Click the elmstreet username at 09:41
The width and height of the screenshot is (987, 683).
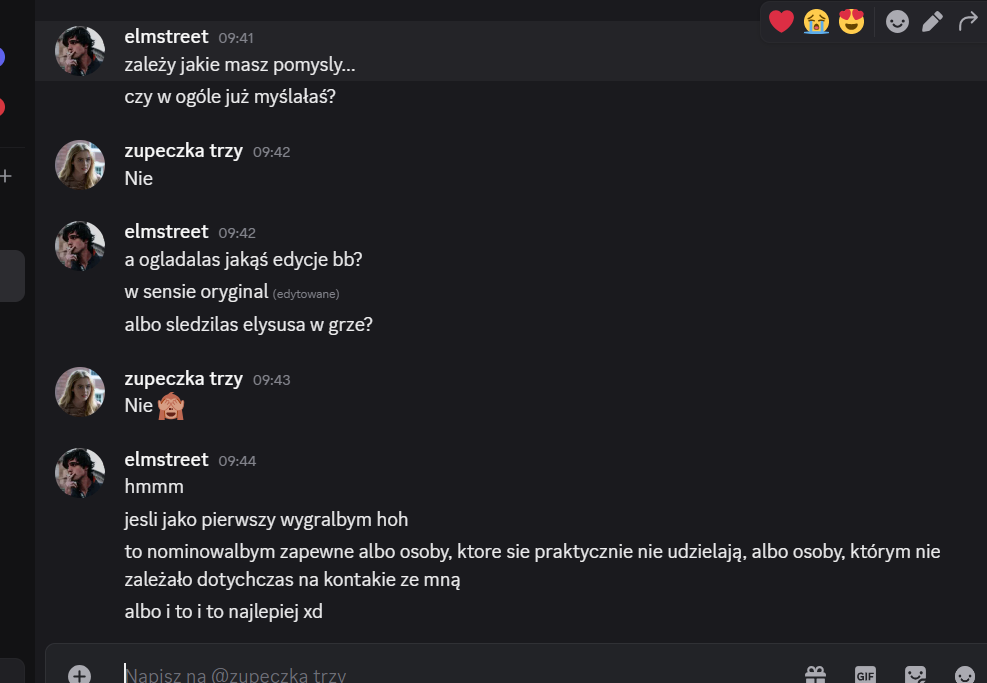166,37
